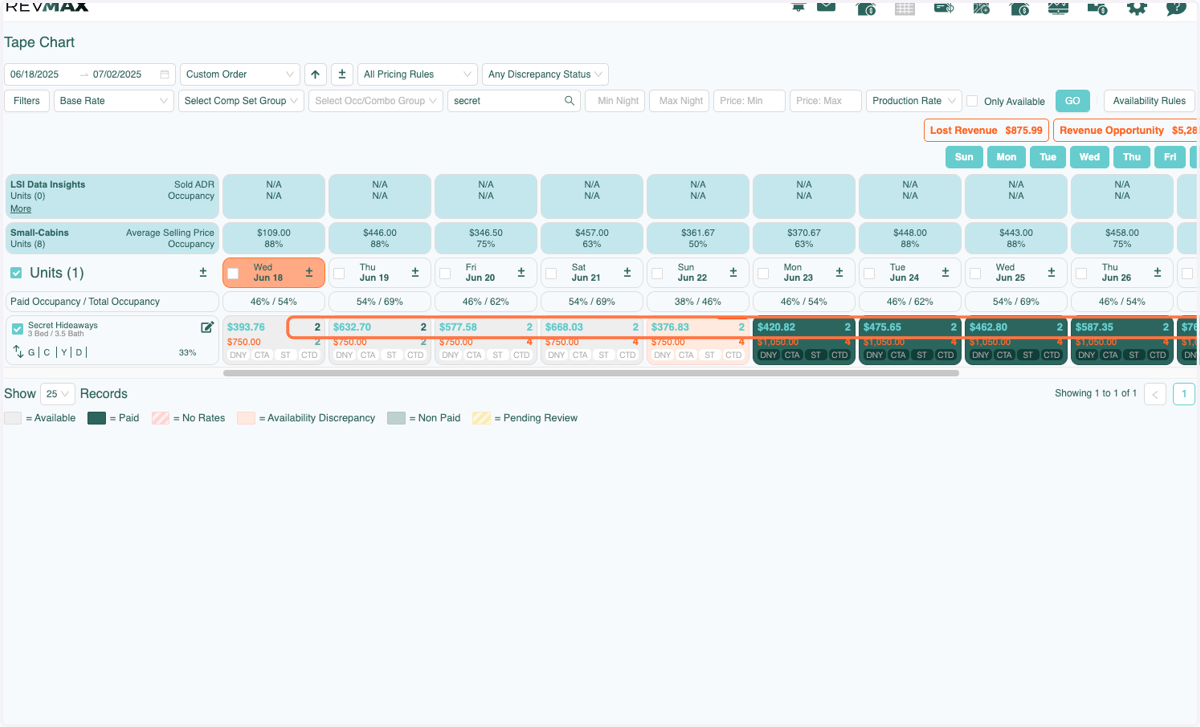
Task: Open the Show 25 records dropdown
Action: (58, 394)
